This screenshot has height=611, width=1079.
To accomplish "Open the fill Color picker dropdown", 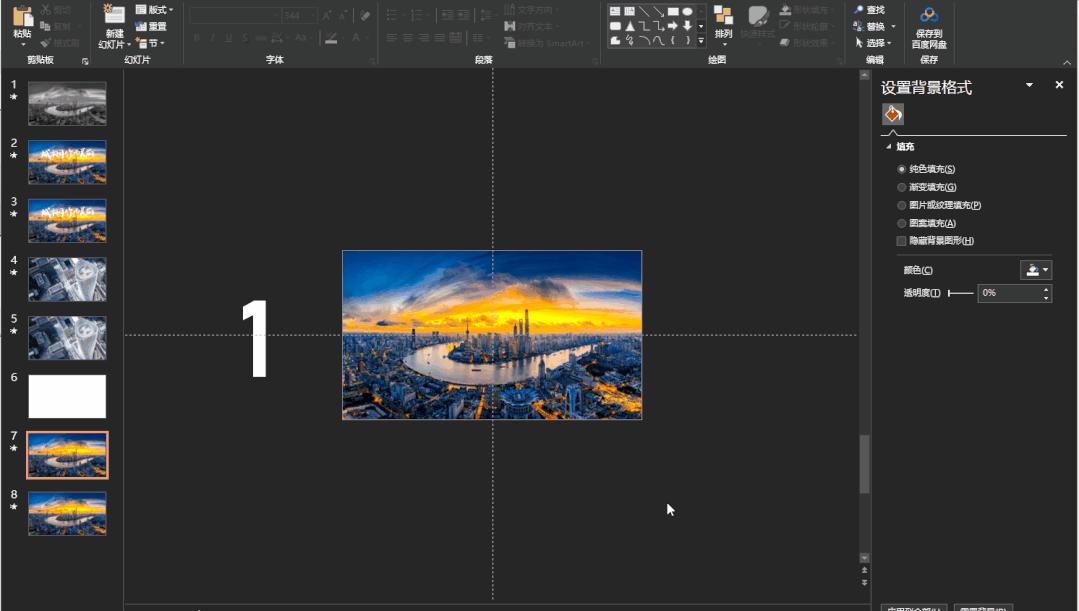I will (1035, 270).
